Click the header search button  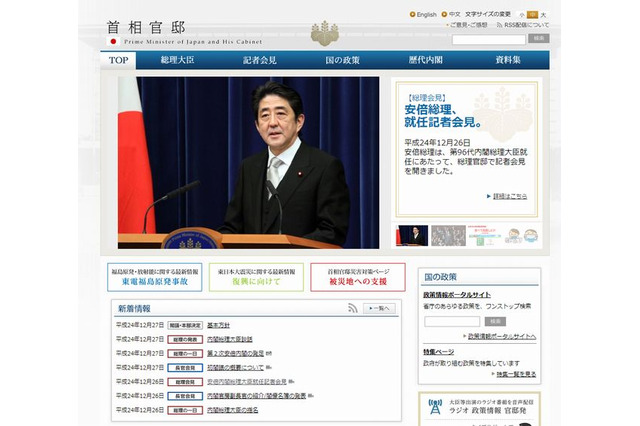point(539,38)
